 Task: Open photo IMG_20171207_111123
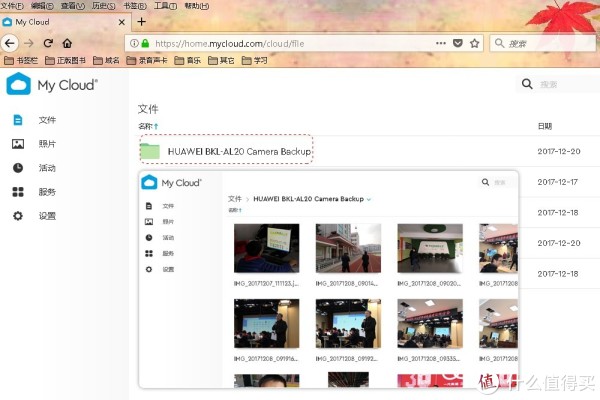[266, 248]
